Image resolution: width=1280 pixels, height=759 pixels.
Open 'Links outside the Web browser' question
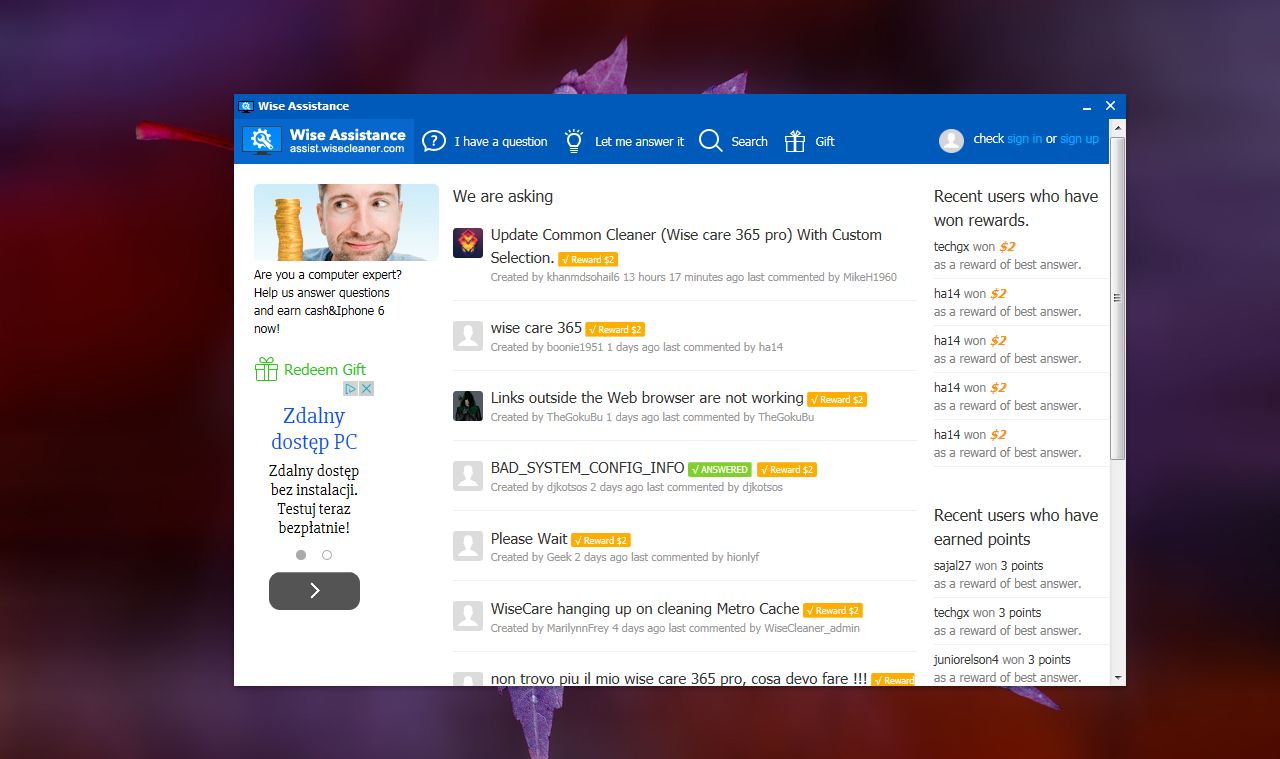[647, 398]
